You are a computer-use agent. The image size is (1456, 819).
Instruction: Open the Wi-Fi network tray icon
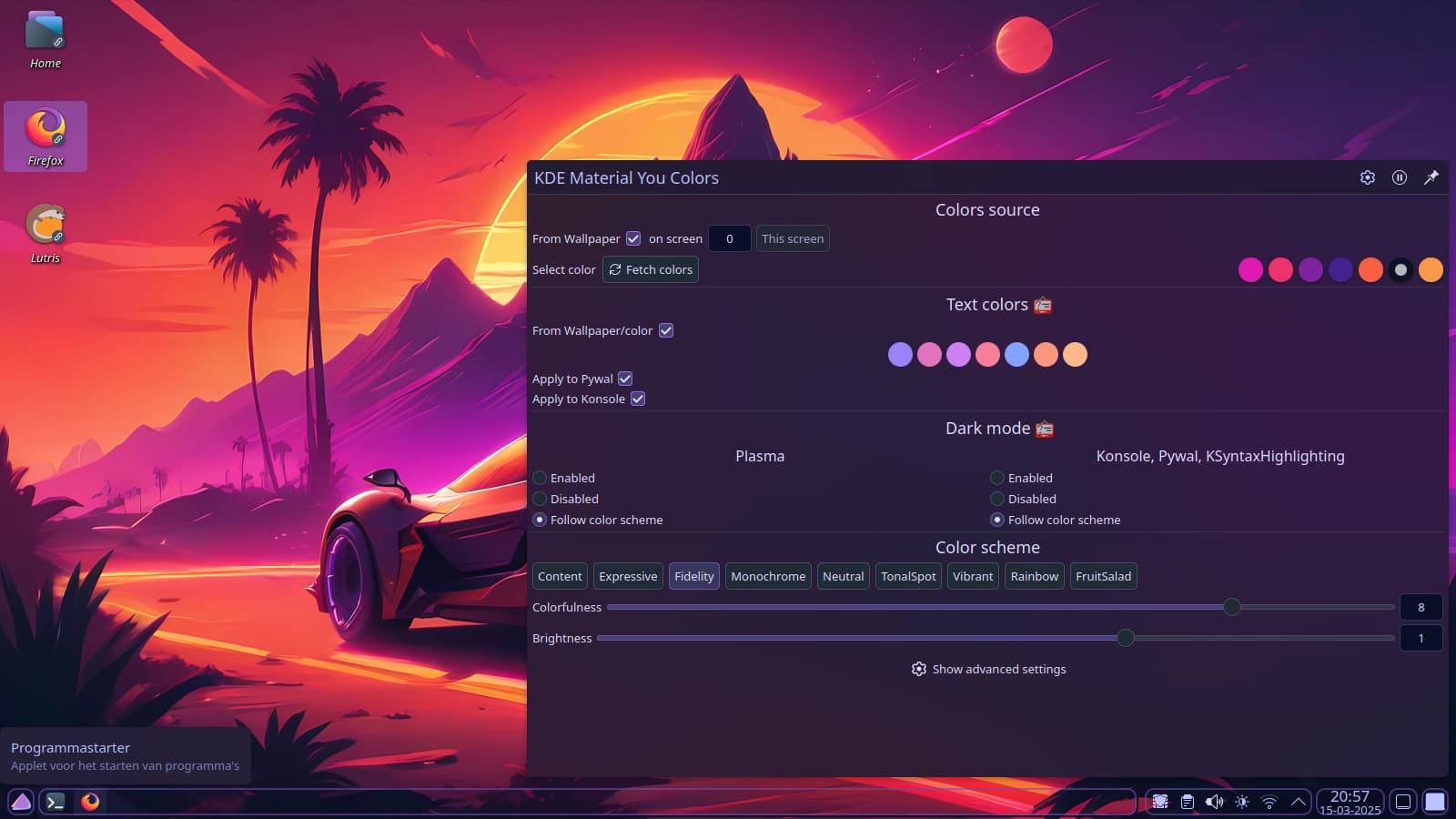click(x=1269, y=802)
